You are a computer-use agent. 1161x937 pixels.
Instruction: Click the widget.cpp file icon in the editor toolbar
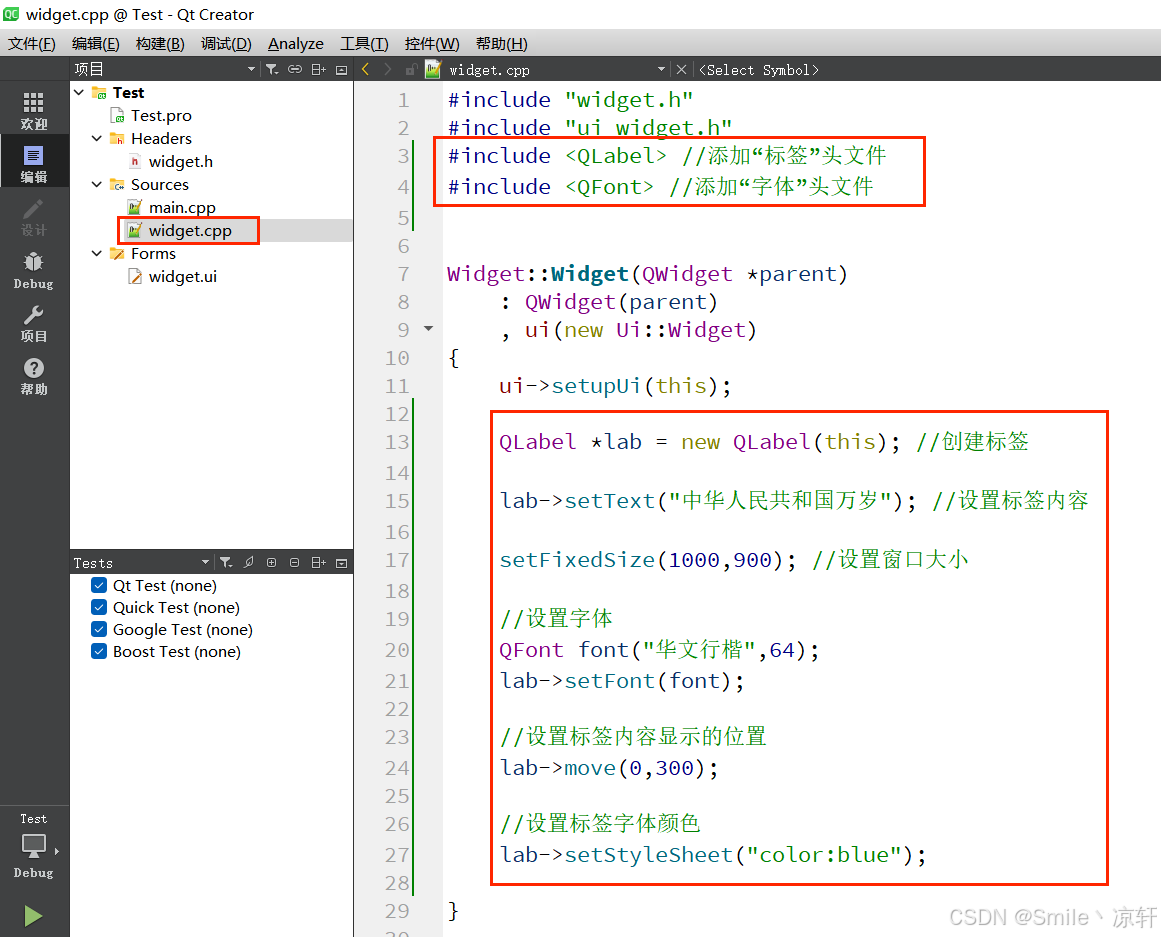click(x=433, y=70)
